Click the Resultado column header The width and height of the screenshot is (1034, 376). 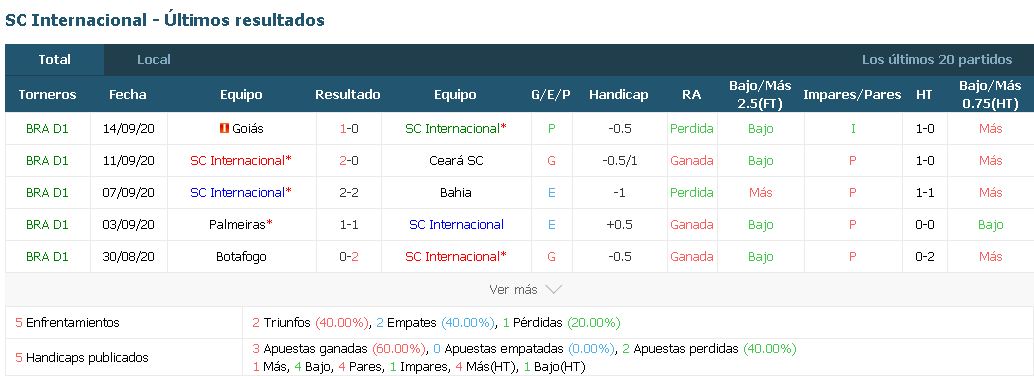(348, 94)
